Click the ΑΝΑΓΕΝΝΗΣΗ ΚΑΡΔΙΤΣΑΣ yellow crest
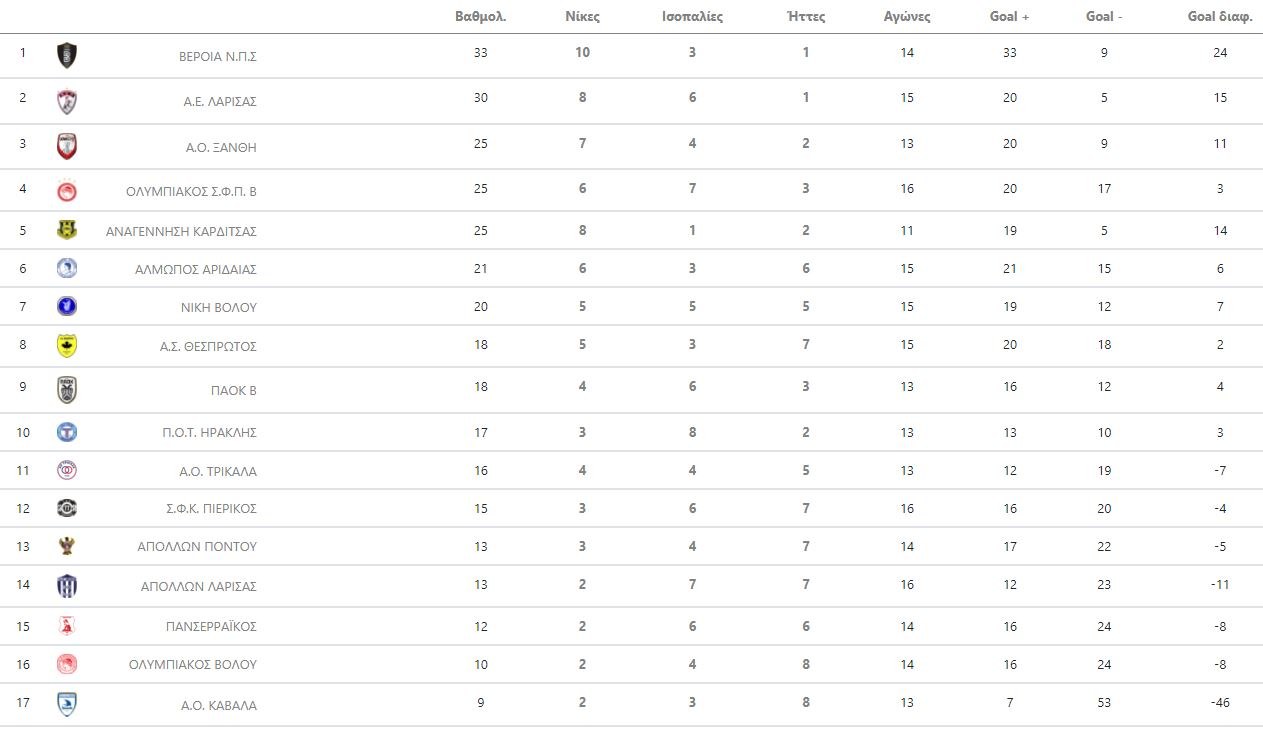The height and width of the screenshot is (731, 1263). 67,231
